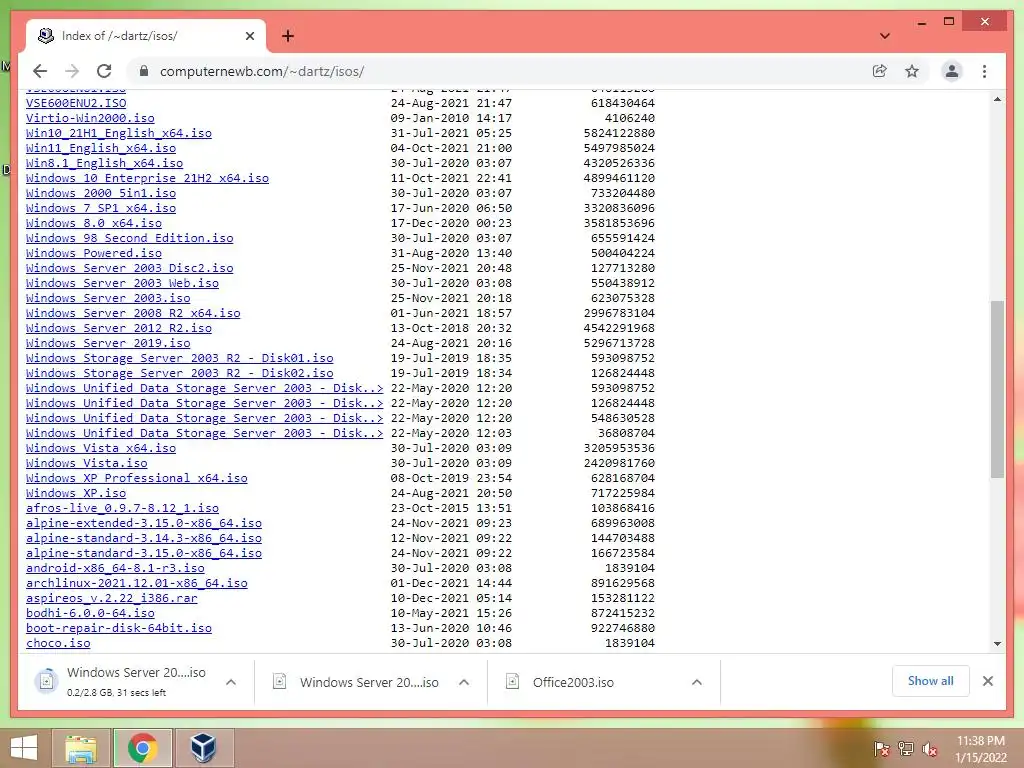Click aspireos_v.2.22_i386.rar link
This screenshot has height=768, width=1024.
point(112,599)
